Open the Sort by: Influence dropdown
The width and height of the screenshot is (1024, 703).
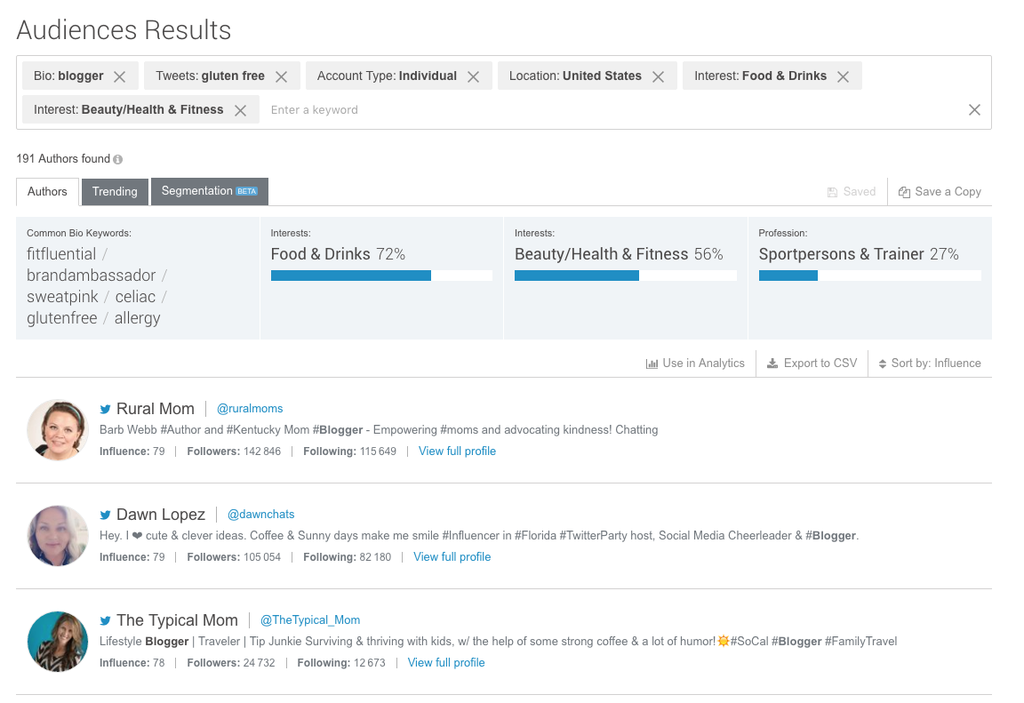click(x=929, y=363)
